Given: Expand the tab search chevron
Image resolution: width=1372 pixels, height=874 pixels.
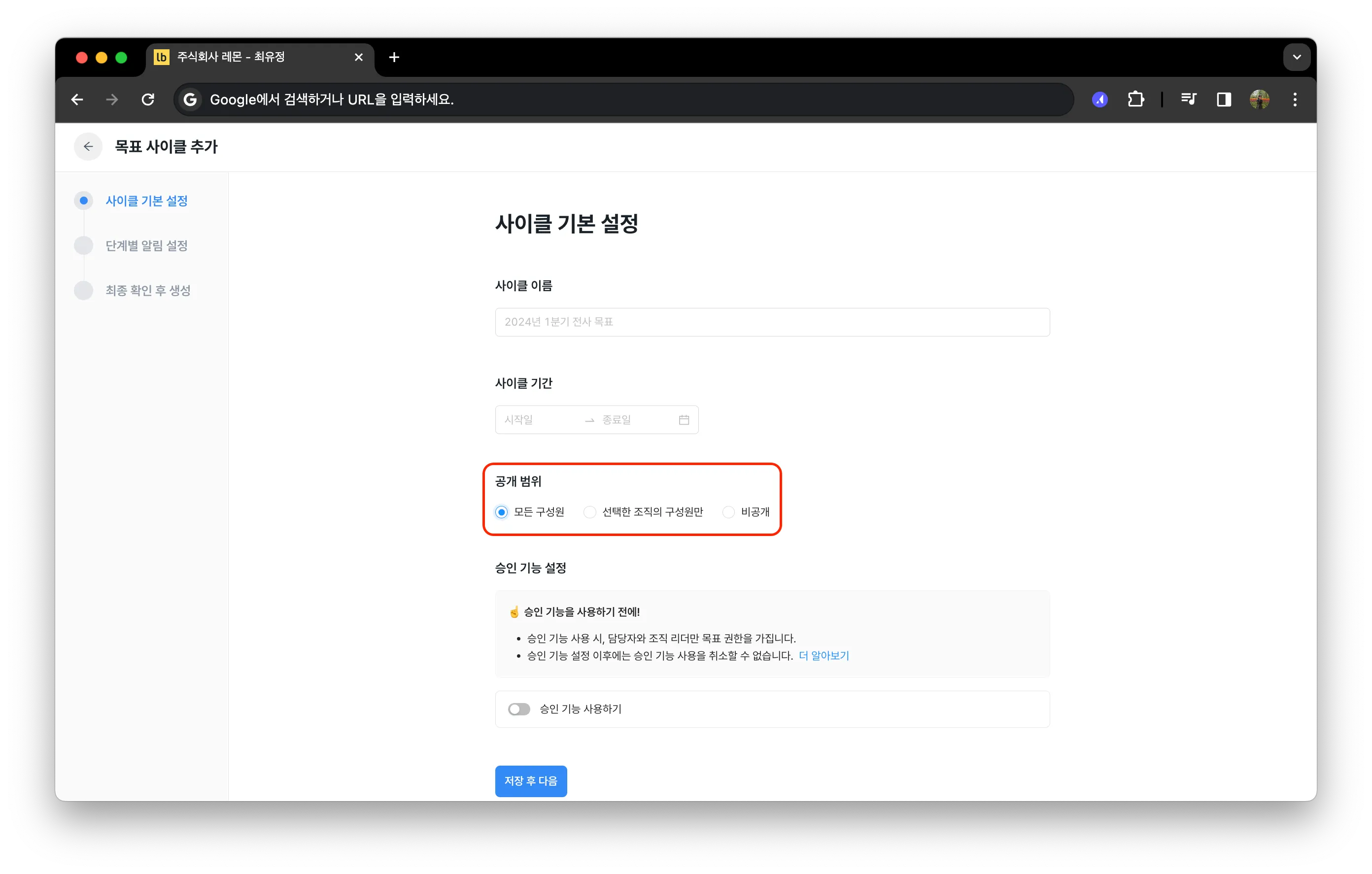Looking at the screenshot, I should tap(1296, 57).
